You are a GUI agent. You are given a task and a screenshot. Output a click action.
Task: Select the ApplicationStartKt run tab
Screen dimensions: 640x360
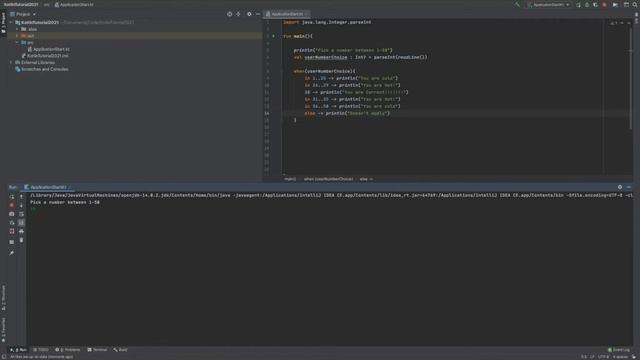click(x=47, y=187)
